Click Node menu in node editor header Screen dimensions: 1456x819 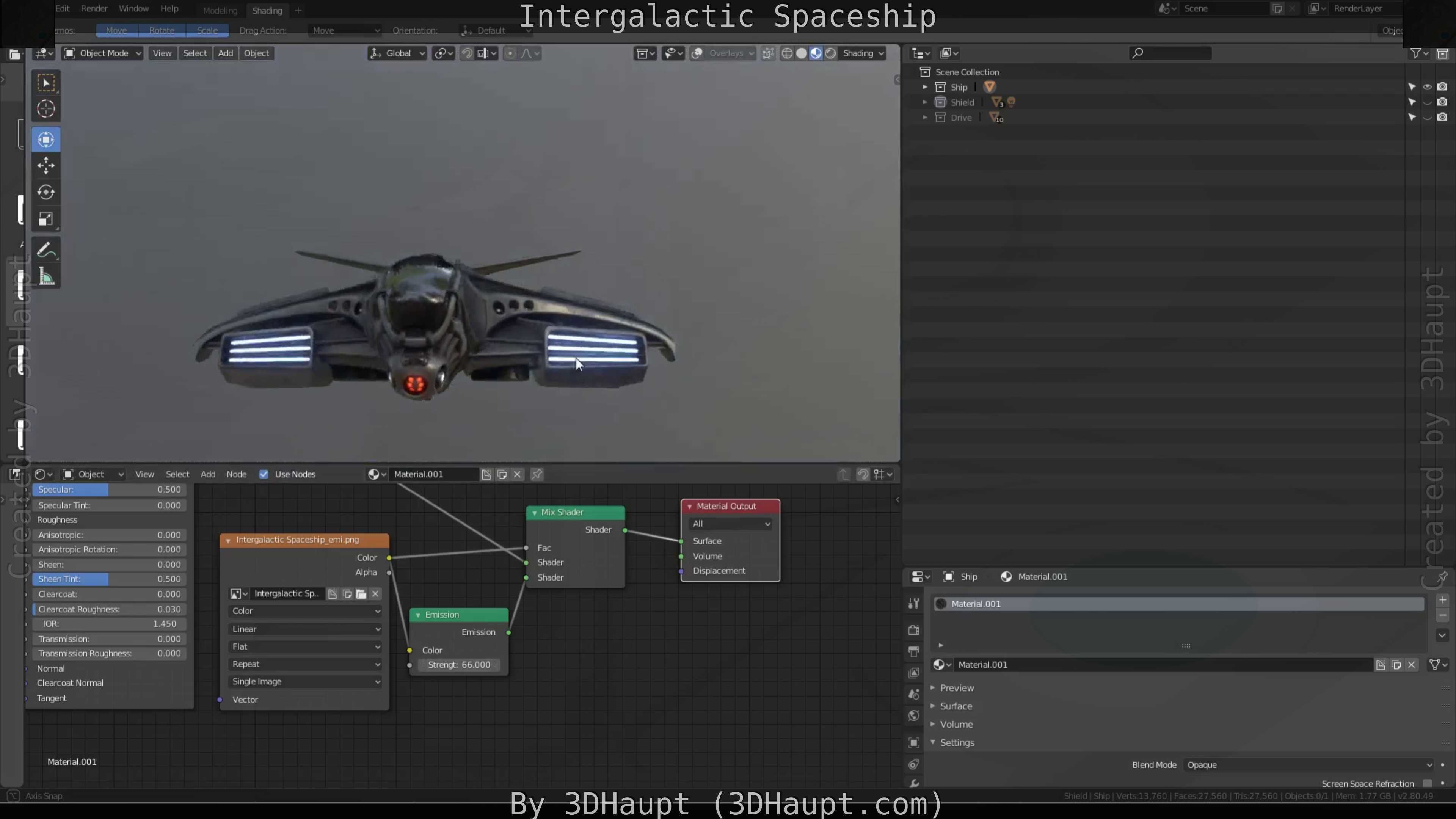236,474
